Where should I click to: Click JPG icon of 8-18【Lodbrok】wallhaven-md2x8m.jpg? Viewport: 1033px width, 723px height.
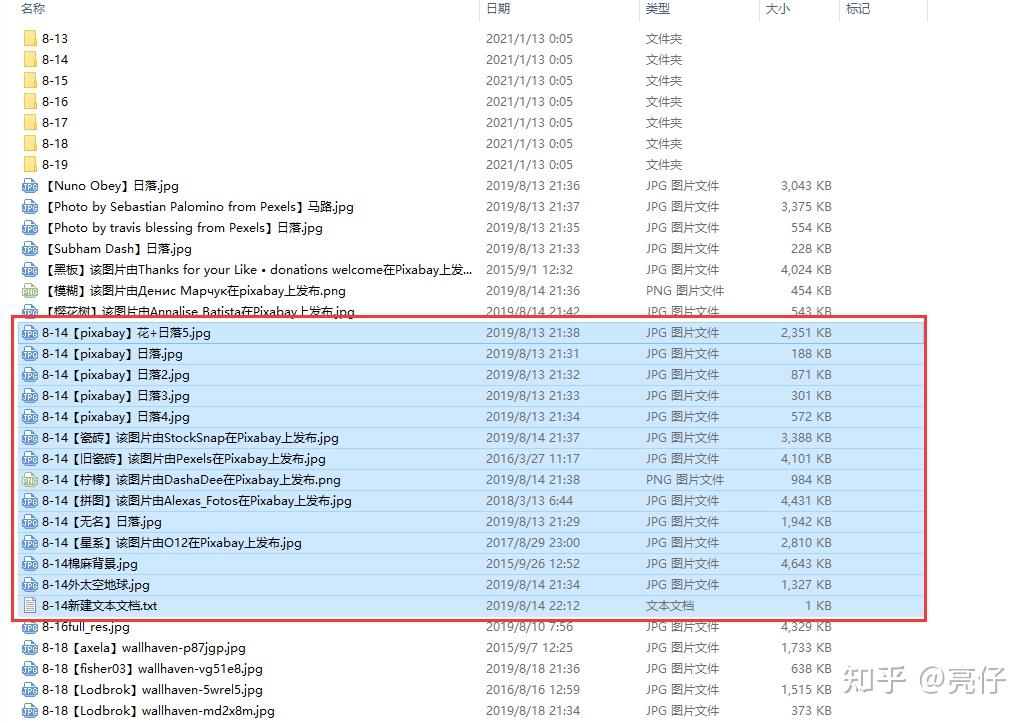click(x=30, y=710)
